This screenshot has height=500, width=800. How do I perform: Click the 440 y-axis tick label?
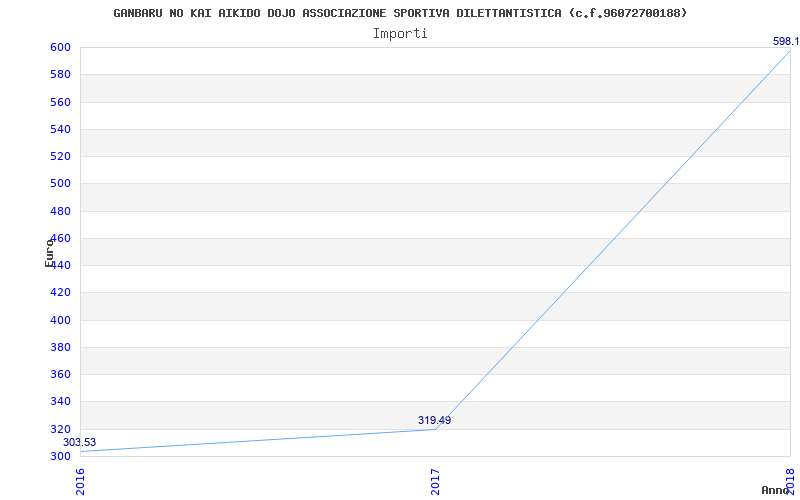pyautogui.click(x=60, y=266)
